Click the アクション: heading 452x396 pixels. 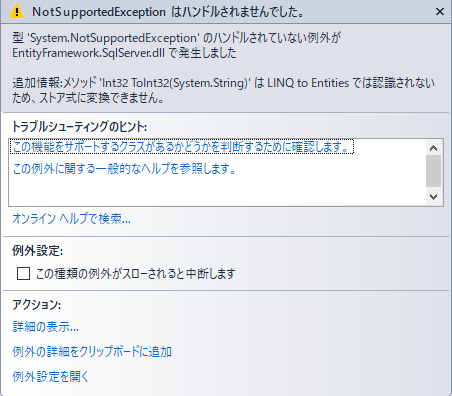coord(37,304)
